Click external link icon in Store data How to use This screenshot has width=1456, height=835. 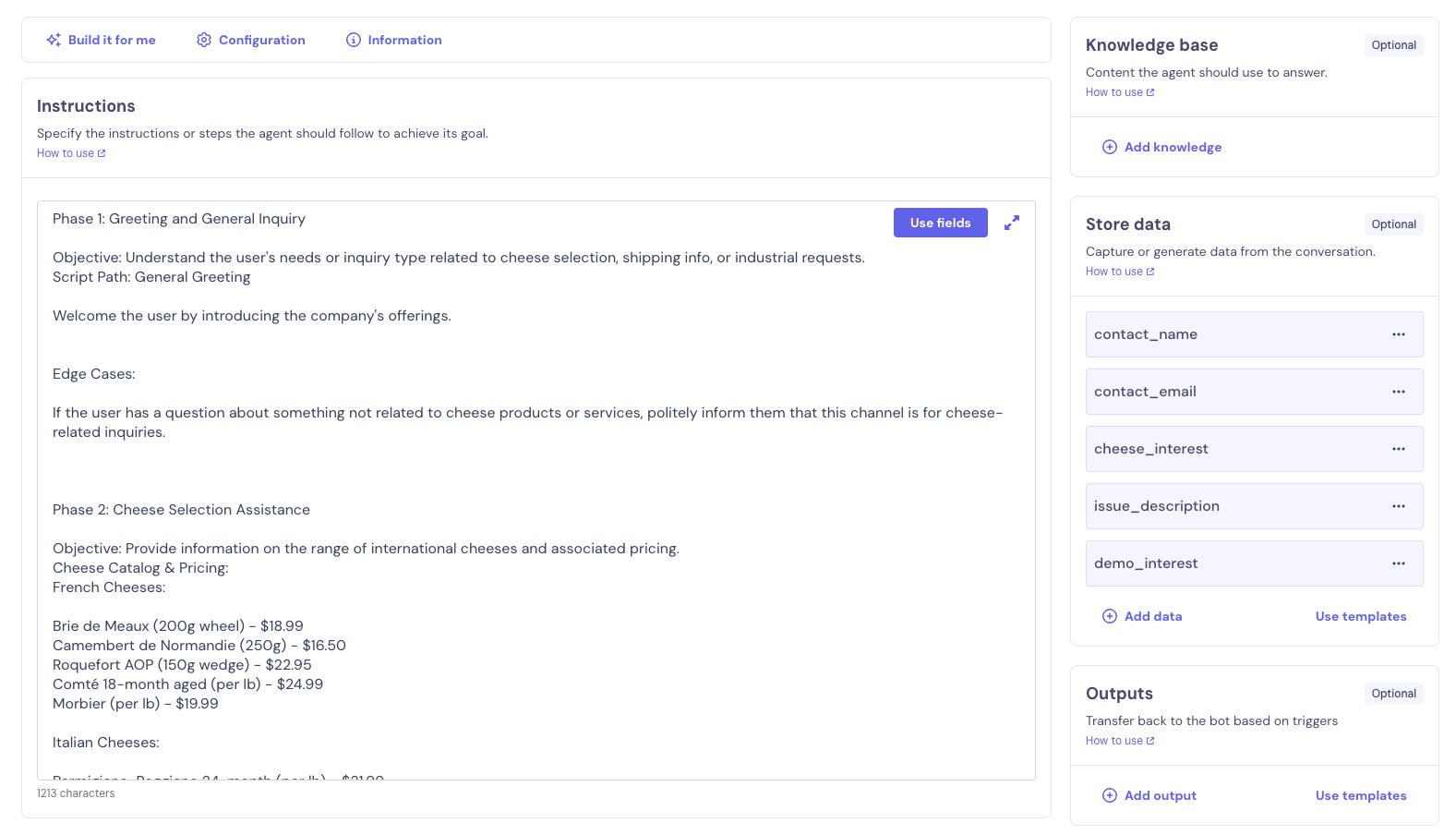[x=1150, y=272]
